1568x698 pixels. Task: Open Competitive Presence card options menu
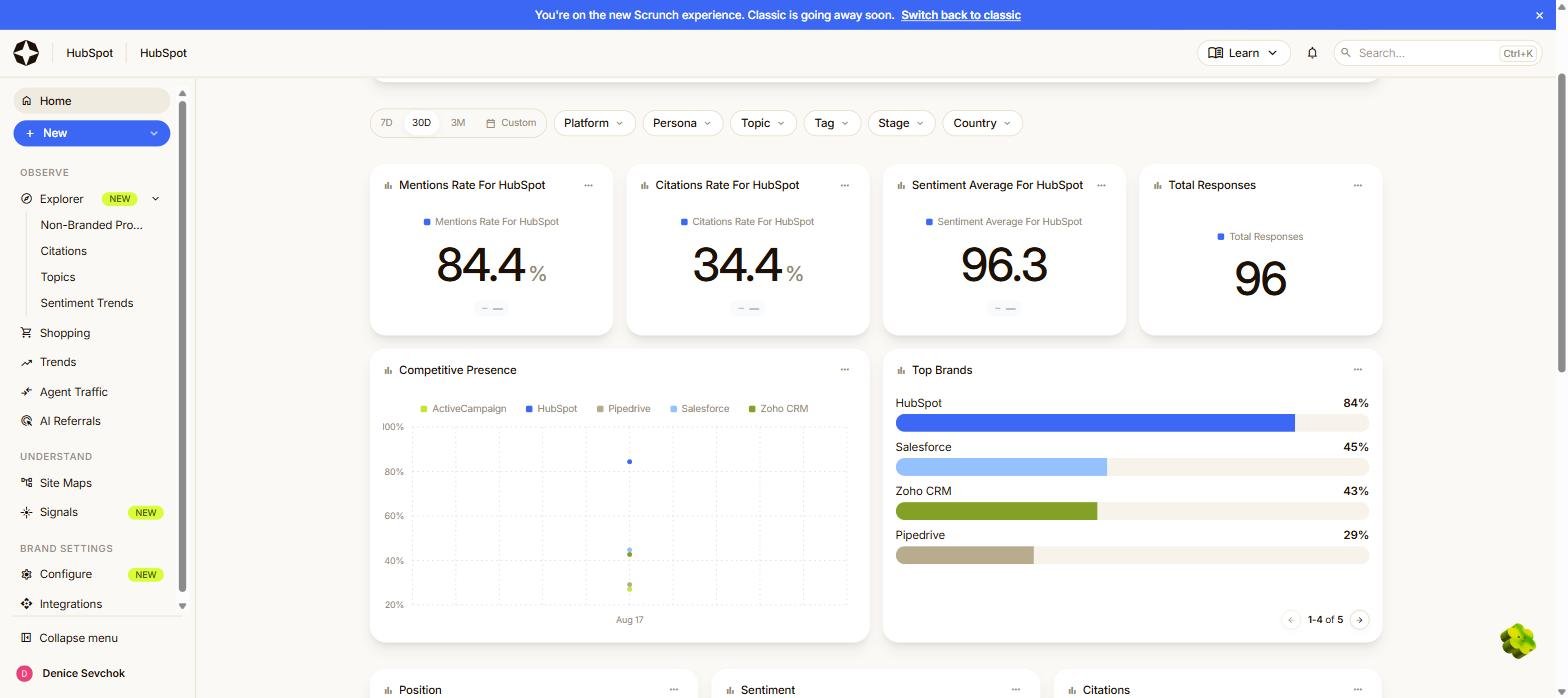tap(844, 370)
